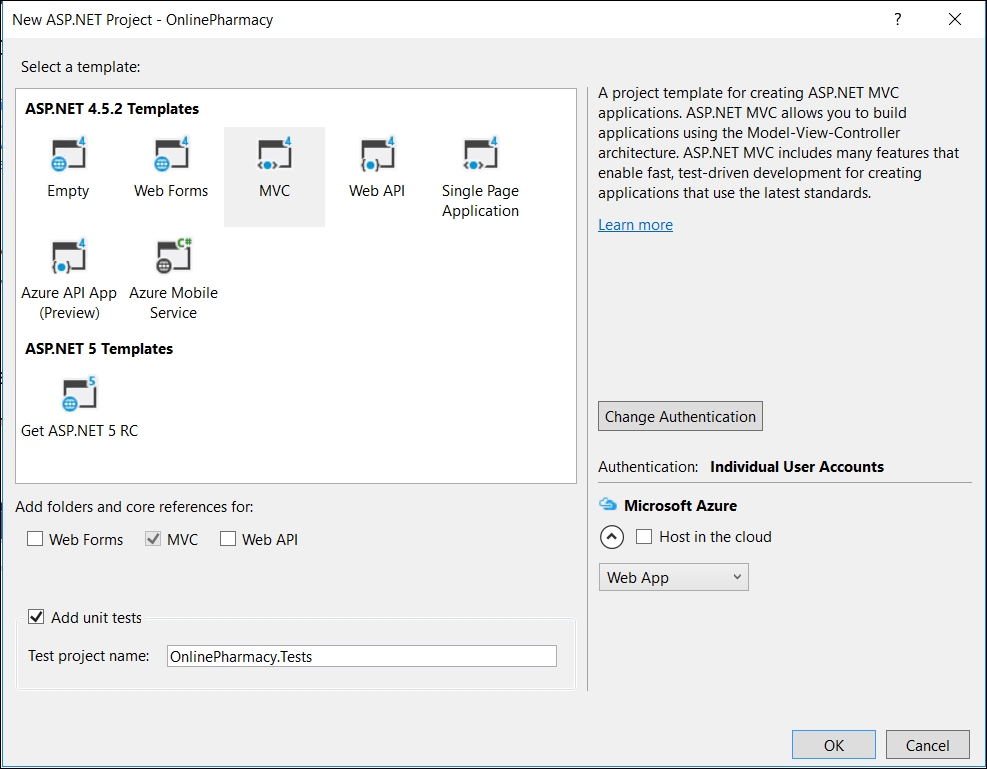Click the Azure API App (Preview) label
Image resolution: width=987 pixels, height=769 pixels.
click(69, 303)
